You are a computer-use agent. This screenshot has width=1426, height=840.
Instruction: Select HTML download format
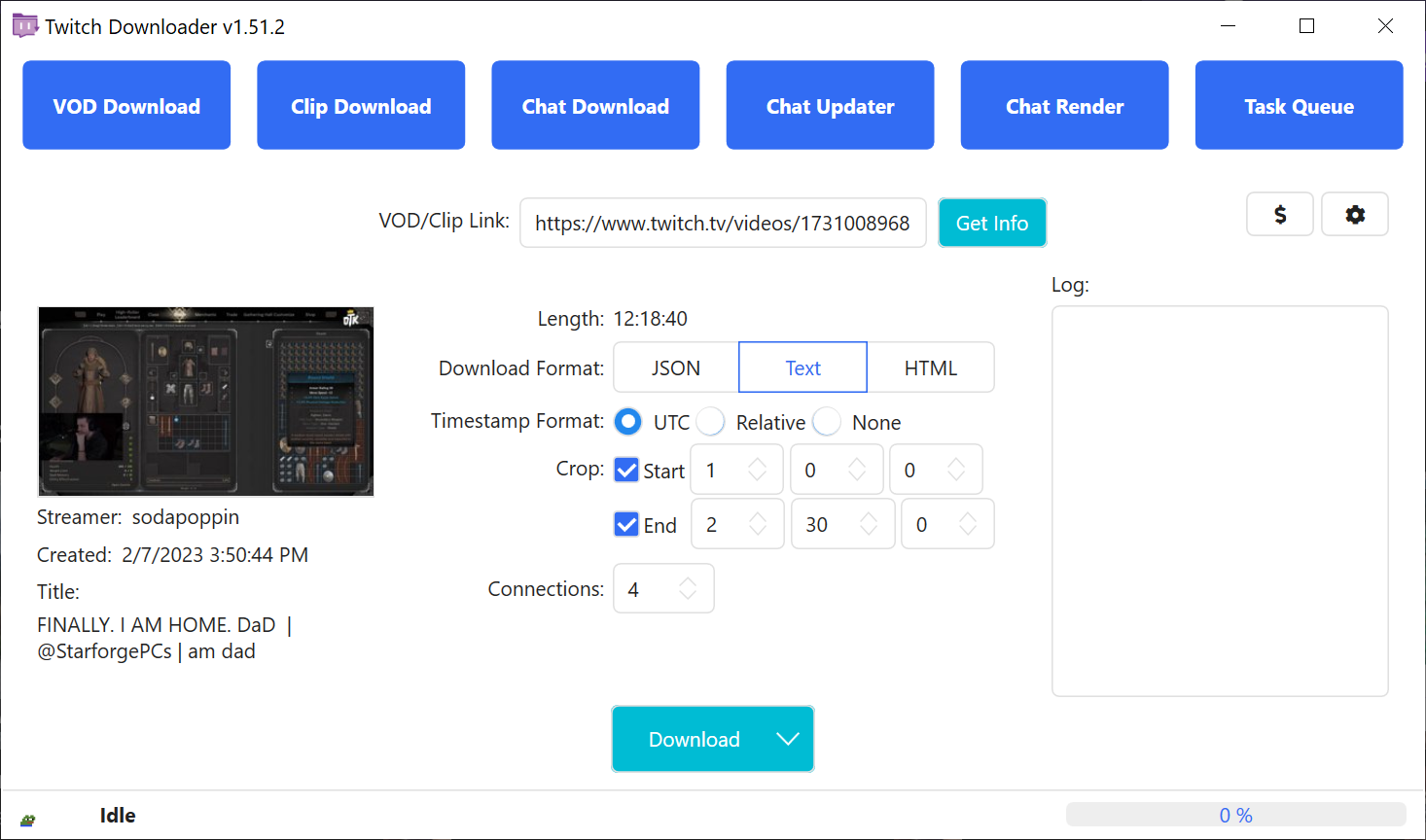click(x=931, y=367)
